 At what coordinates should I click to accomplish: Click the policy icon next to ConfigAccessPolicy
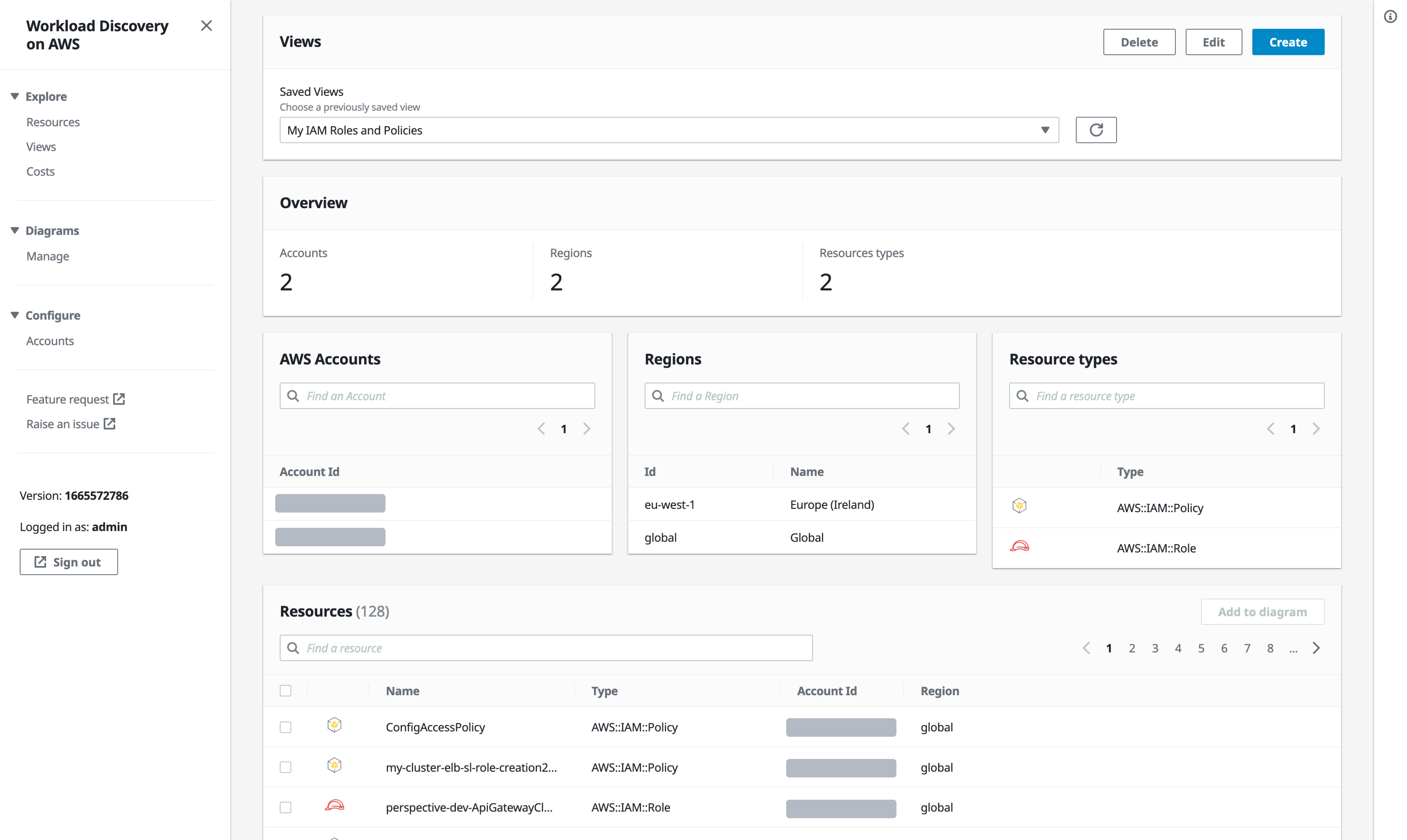(x=334, y=725)
